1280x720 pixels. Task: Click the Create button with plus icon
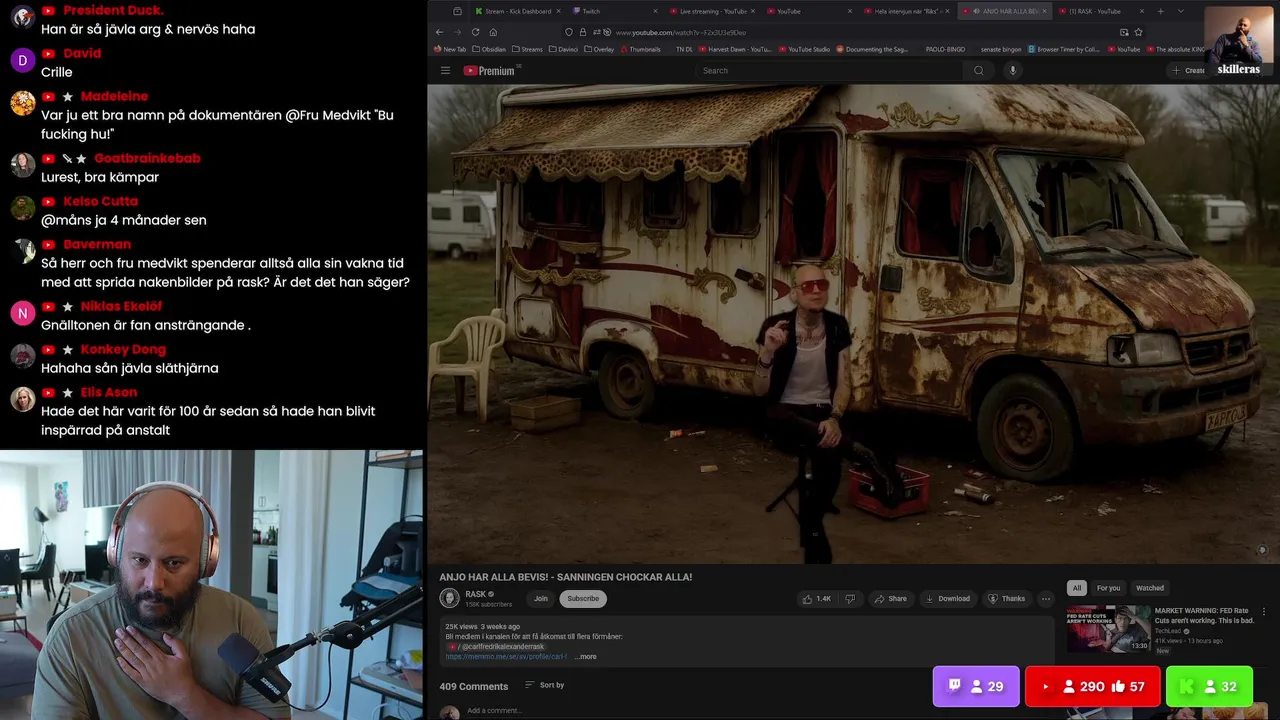point(1188,70)
